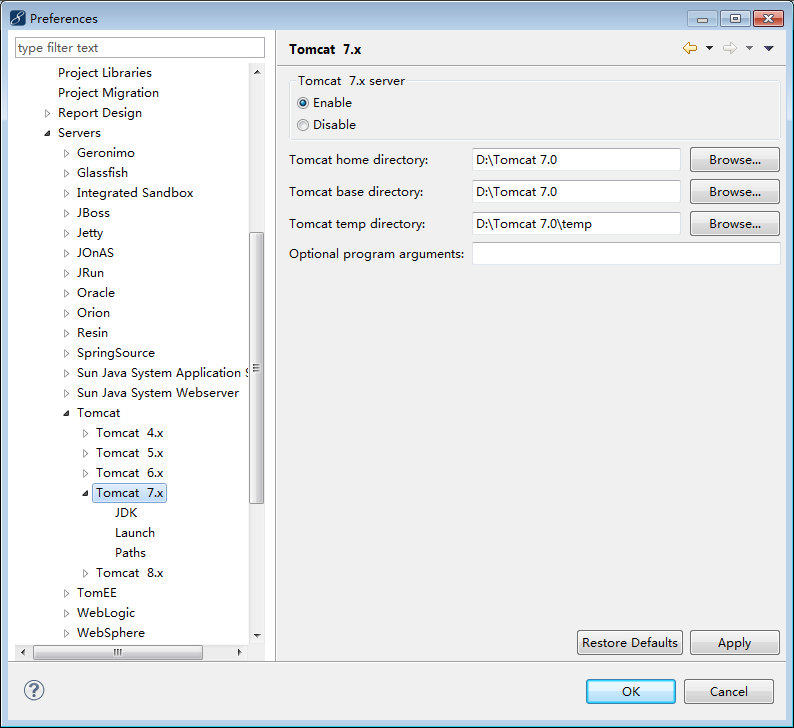
Task: Open the back history dropdown arrow
Action: click(x=709, y=48)
